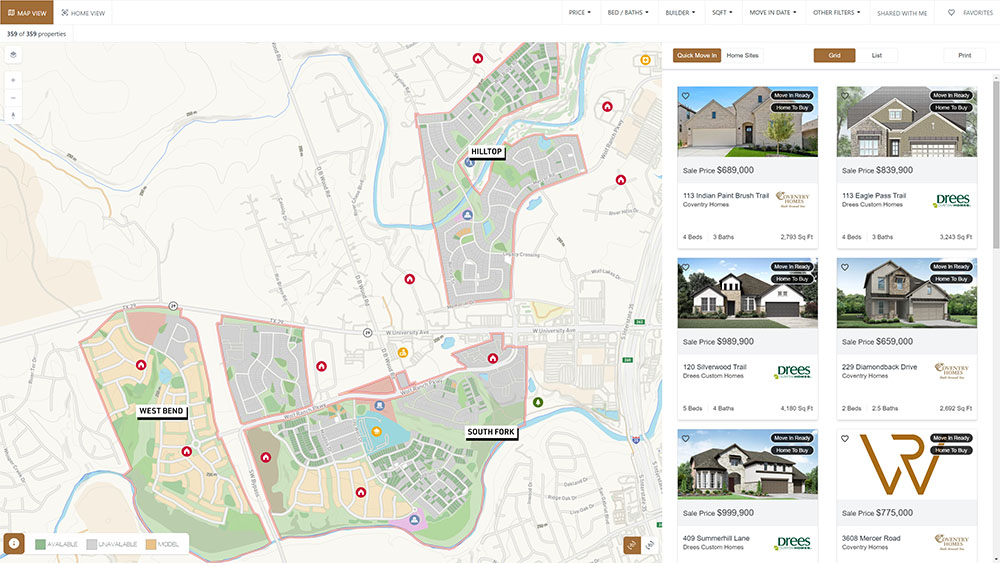Image resolution: width=1000 pixels, height=563 pixels.
Task: Open the Favorites list
Action: point(978,13)
